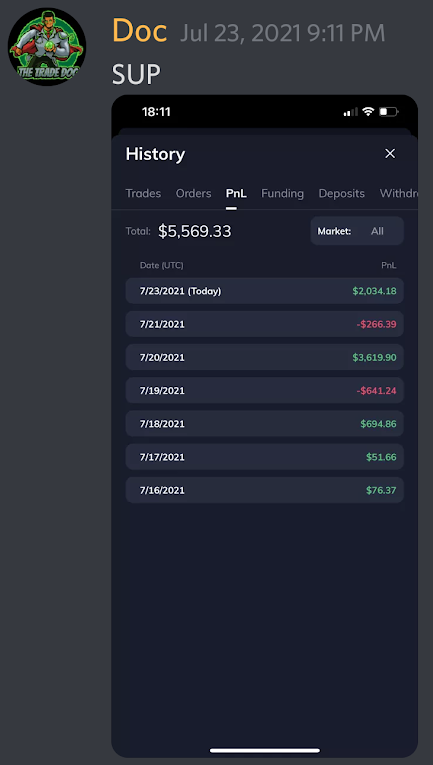
Task: Tap the battery status icon
Action: [389, 112]
